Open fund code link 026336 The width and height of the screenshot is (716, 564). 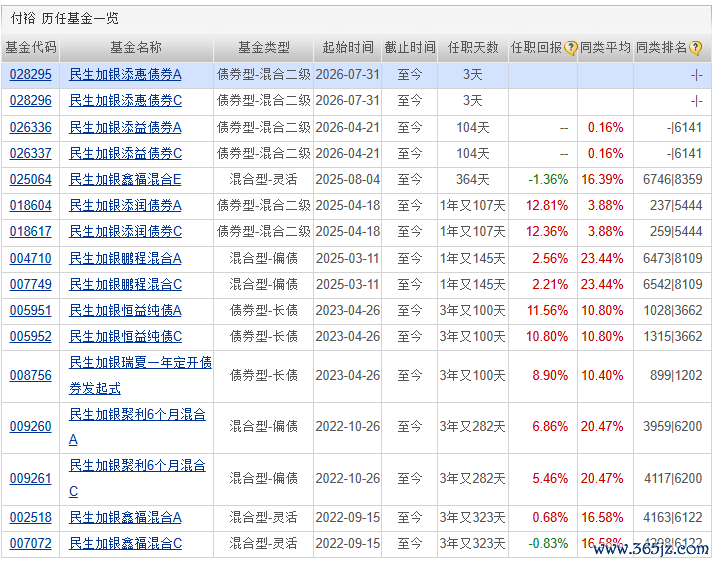click(31, 127)
